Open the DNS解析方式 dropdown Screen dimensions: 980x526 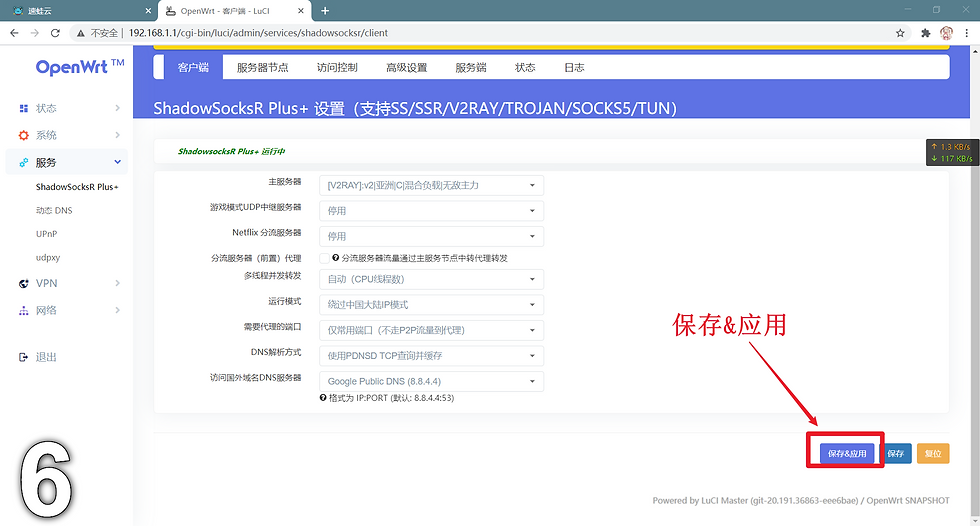click(x=431, y=356)
